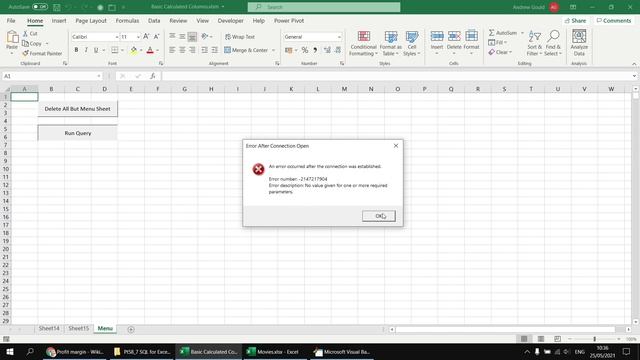Click the Format cells icon

471,37
